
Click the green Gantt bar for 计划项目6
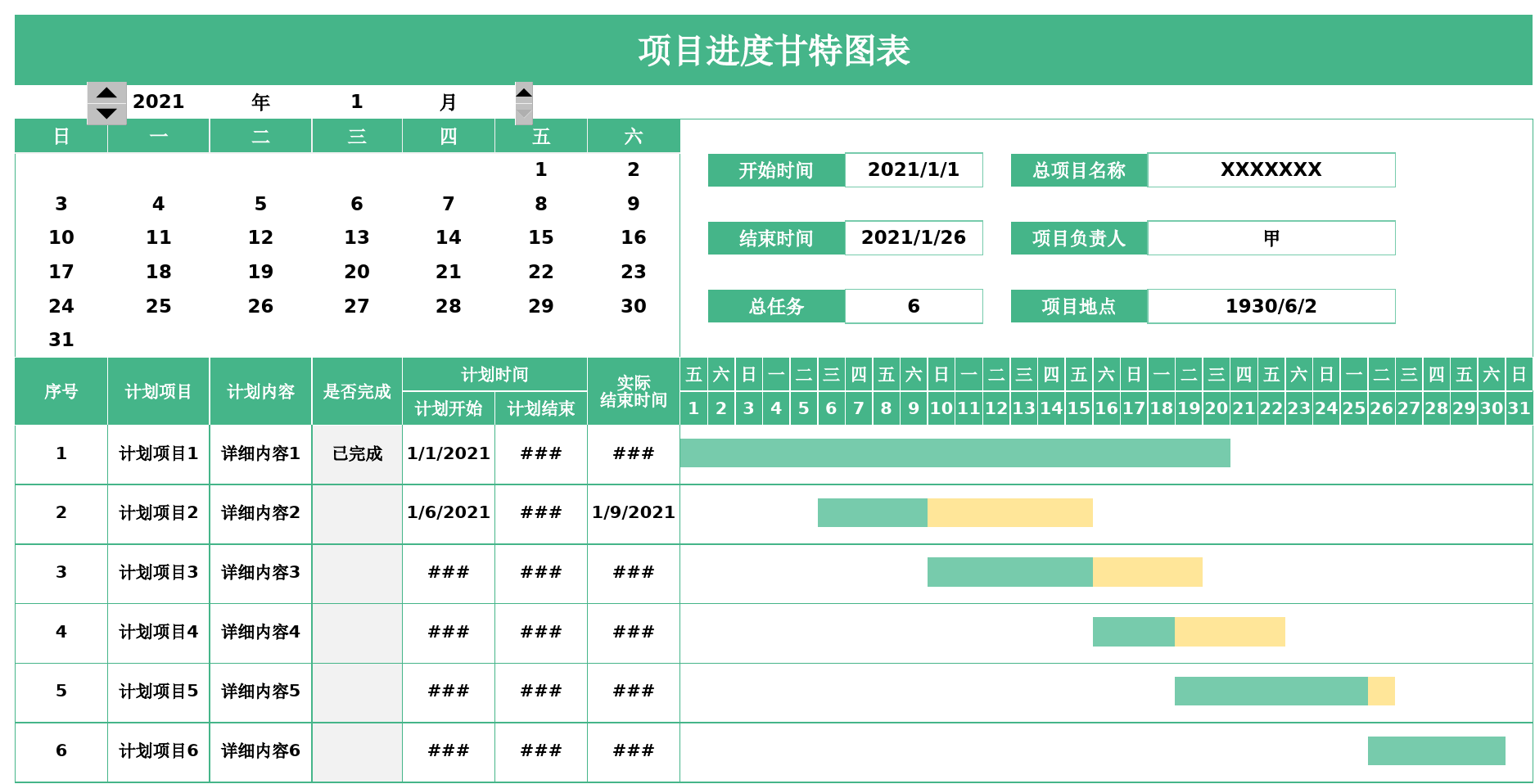[x=1437, y=750]
